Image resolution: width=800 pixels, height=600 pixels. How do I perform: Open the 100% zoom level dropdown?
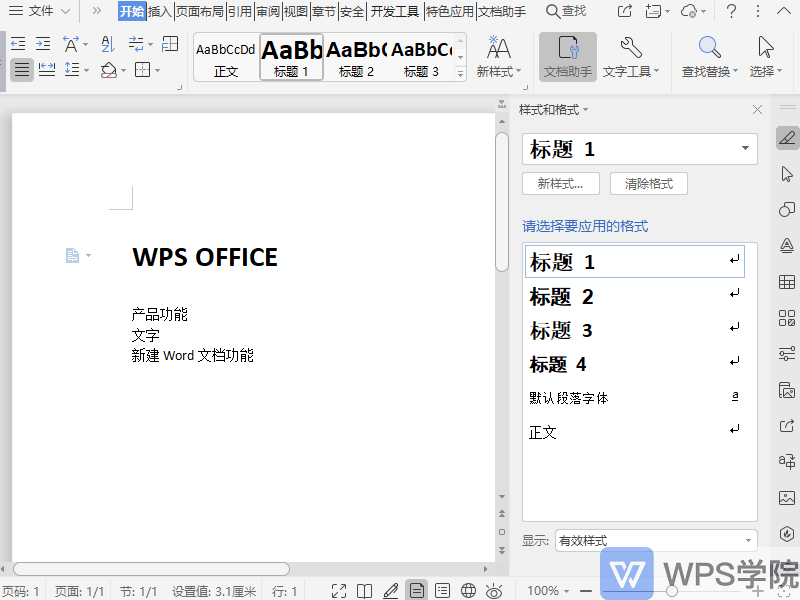pyautogui.click(x=548, y=591)
